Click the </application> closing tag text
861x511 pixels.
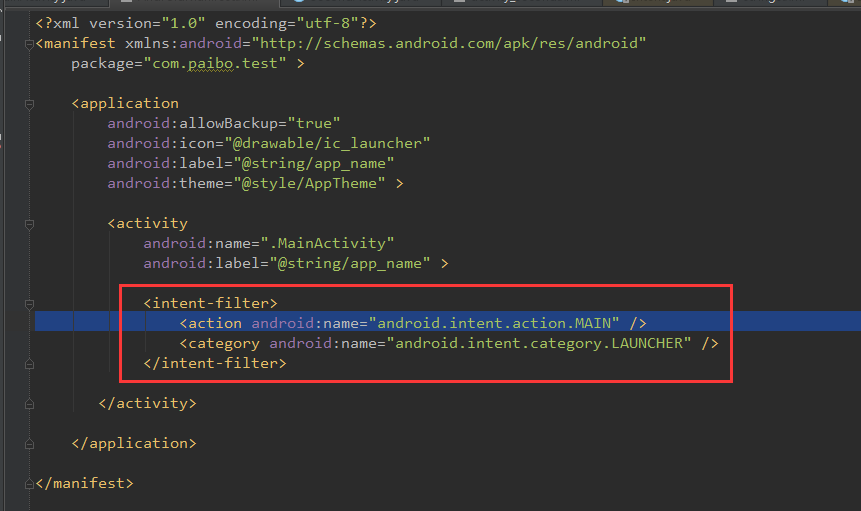coord(134,443)
